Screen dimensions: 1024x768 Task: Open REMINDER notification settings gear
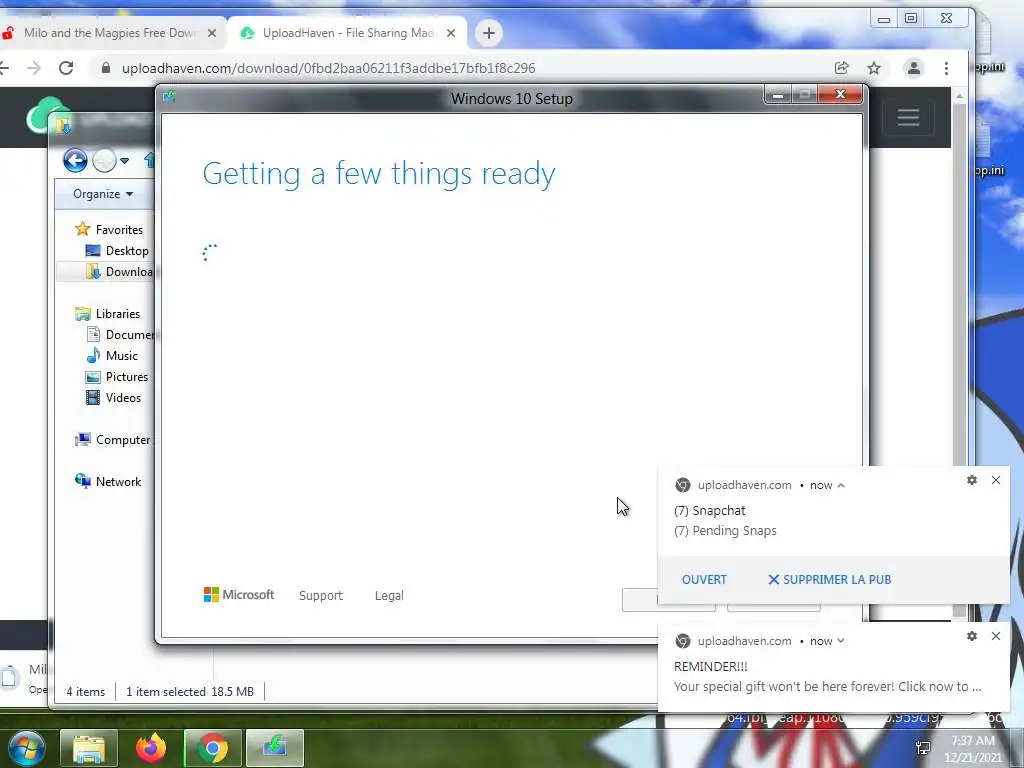pyautogui.click(x=972, y=636)
